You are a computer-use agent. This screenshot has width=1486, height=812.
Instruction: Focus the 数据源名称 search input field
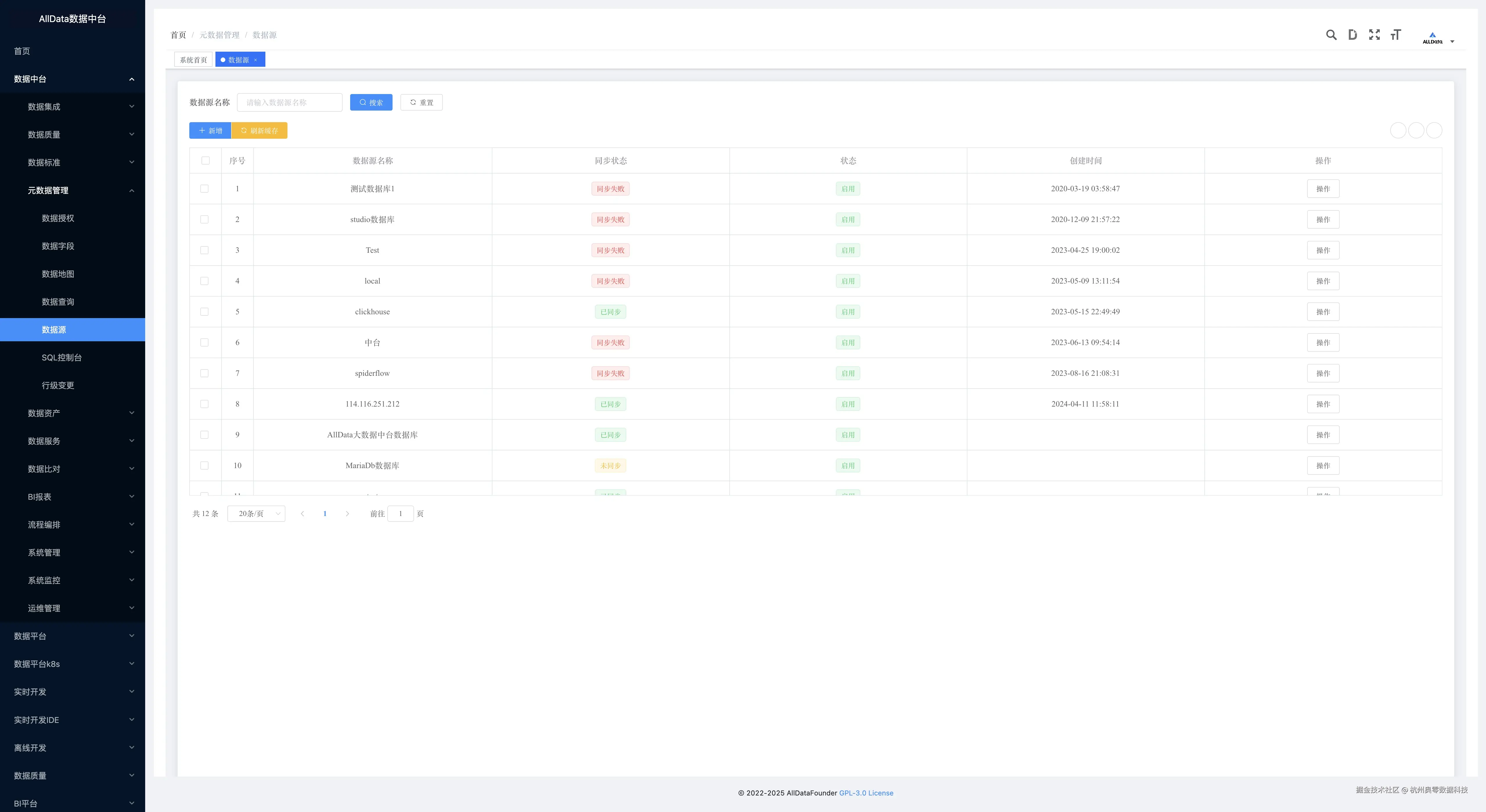pyautogui.click(x=289, y=103)
